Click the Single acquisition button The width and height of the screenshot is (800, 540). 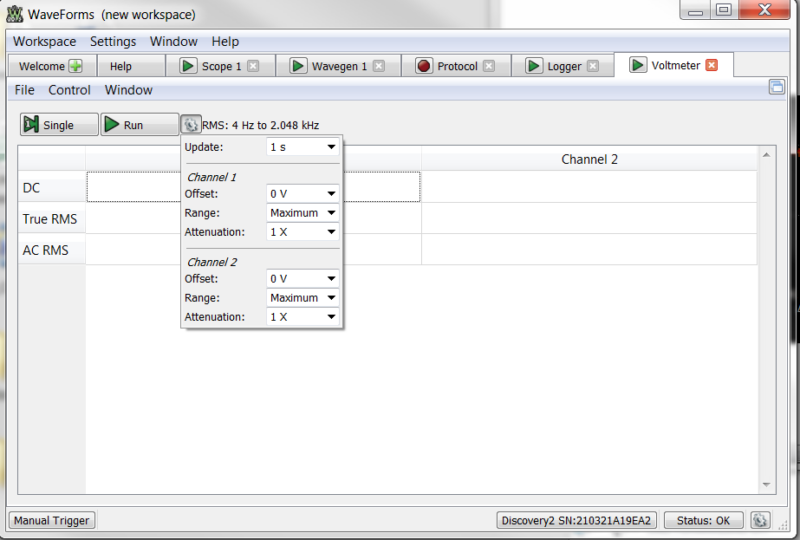[x=59, y=125]
